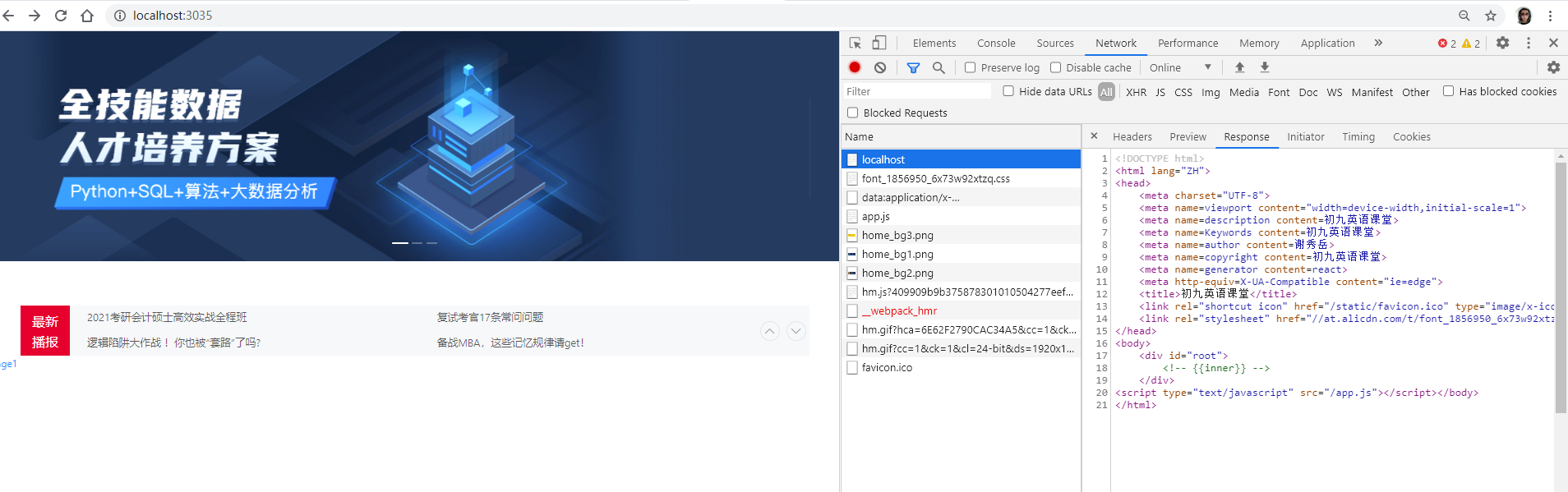Filter requests by Font type
Image resolution: width=1568 pixels, height=492 pixels.
[1279, 92]
